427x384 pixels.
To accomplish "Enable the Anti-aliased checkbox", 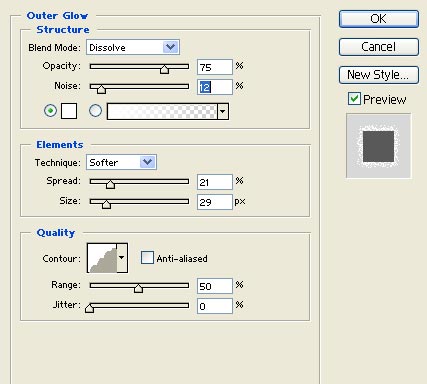I will (147, 258).
